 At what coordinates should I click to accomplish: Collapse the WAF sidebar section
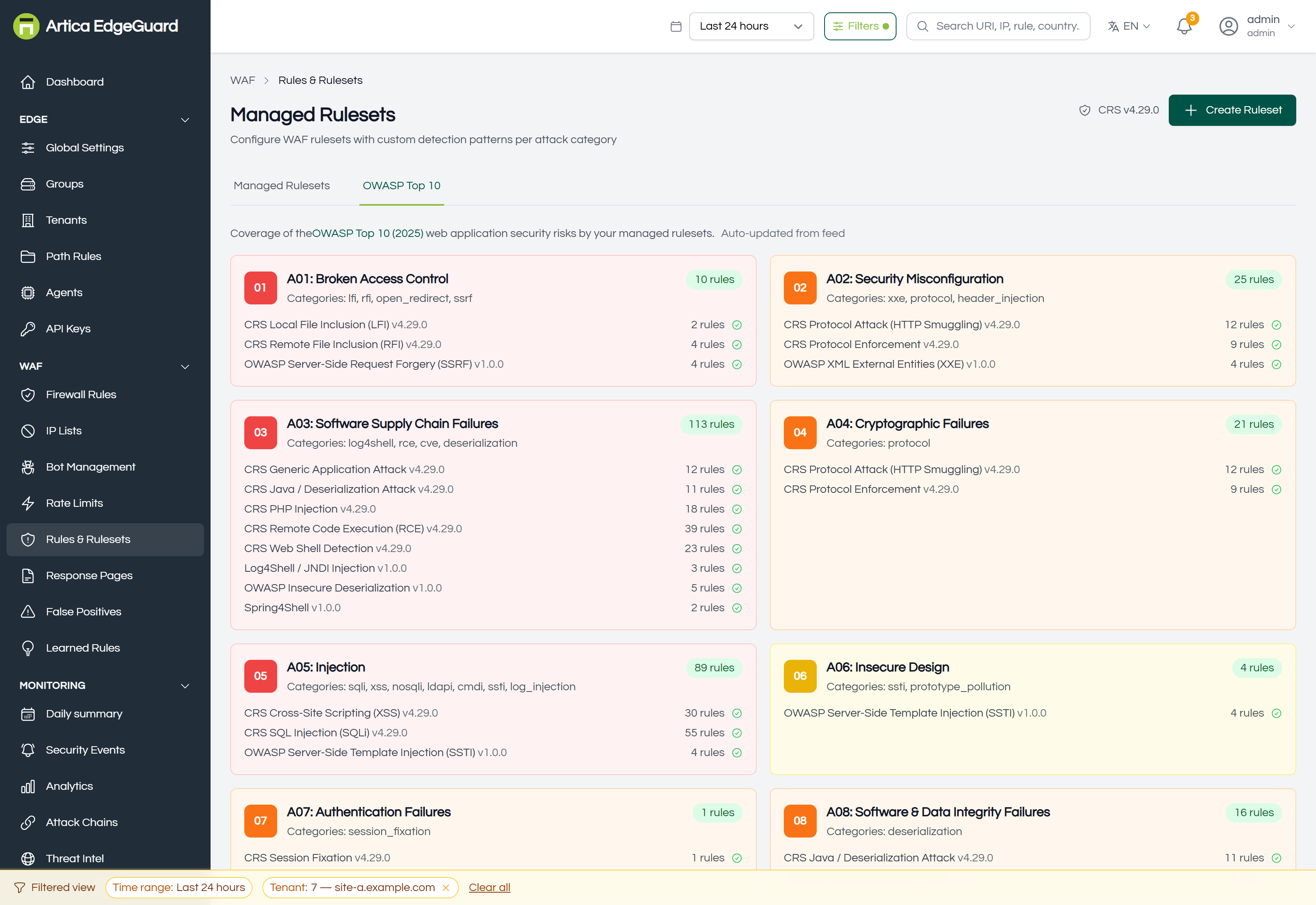(185, 367)
